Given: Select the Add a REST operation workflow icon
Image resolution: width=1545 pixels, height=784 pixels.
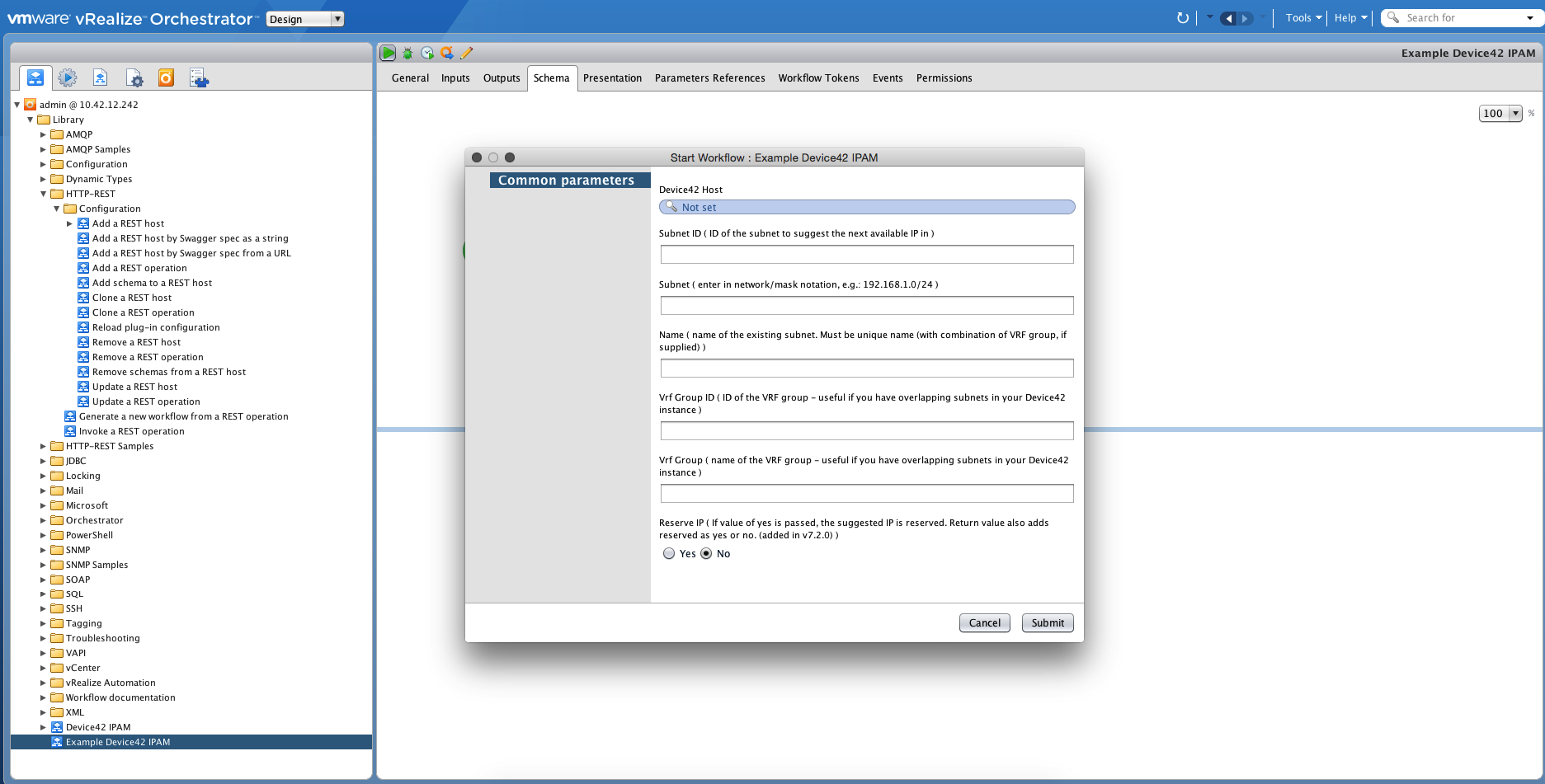Looking at the screenshot, I should tap(83, 268).
